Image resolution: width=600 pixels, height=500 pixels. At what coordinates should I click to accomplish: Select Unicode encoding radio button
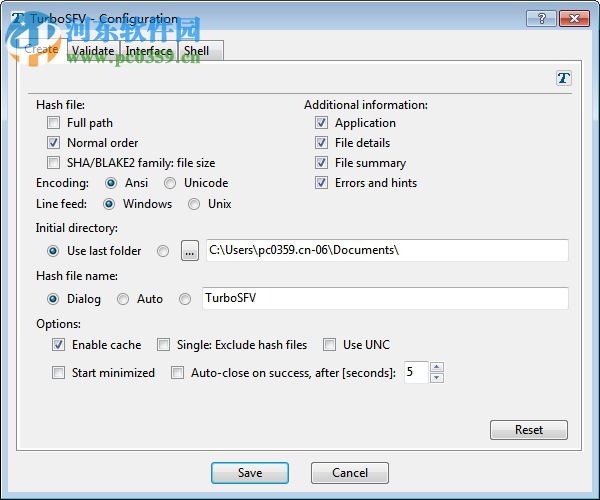(170, 183)
